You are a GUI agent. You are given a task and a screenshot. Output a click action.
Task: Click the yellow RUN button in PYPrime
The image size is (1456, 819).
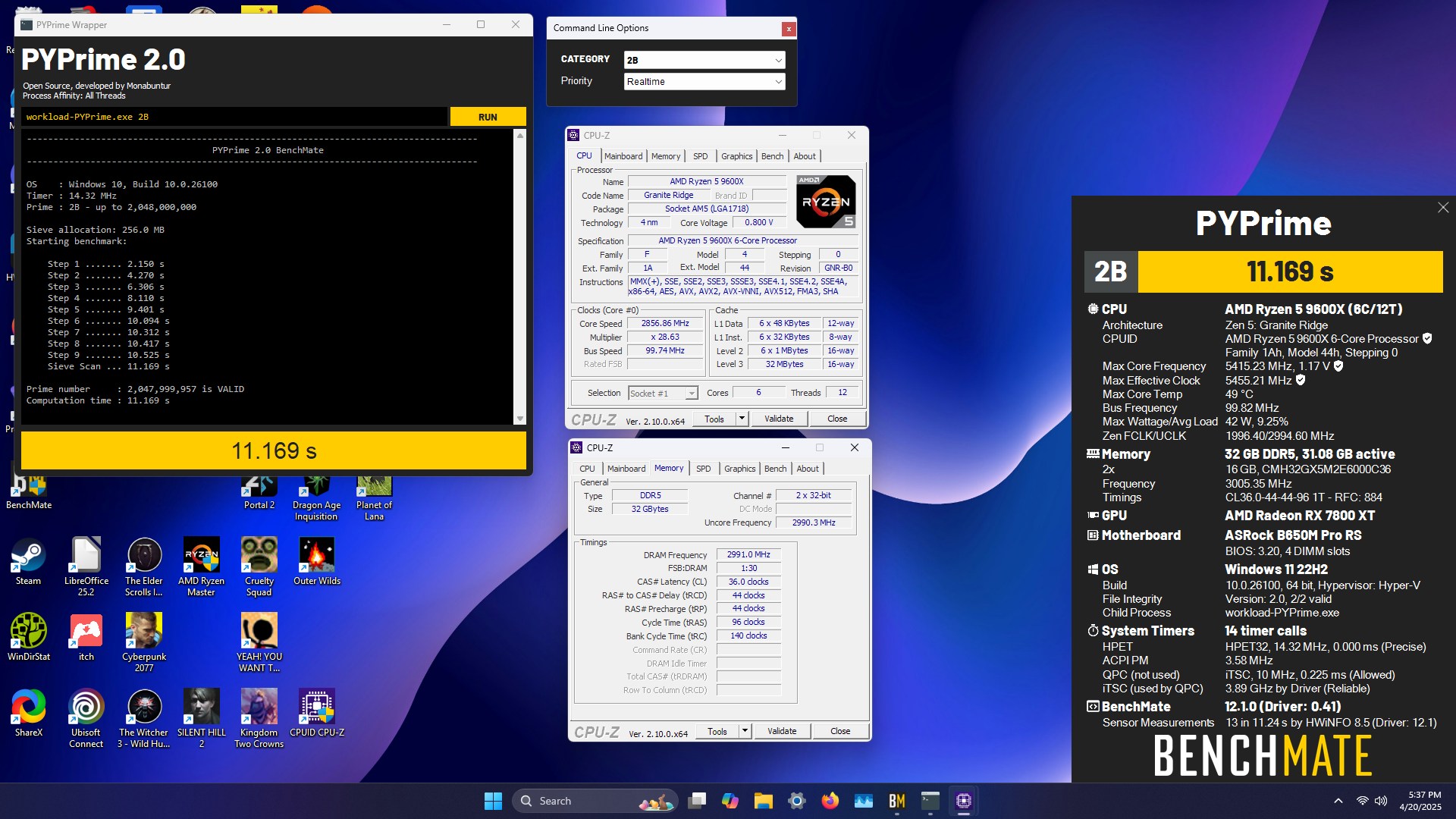(x=488, y=117)
